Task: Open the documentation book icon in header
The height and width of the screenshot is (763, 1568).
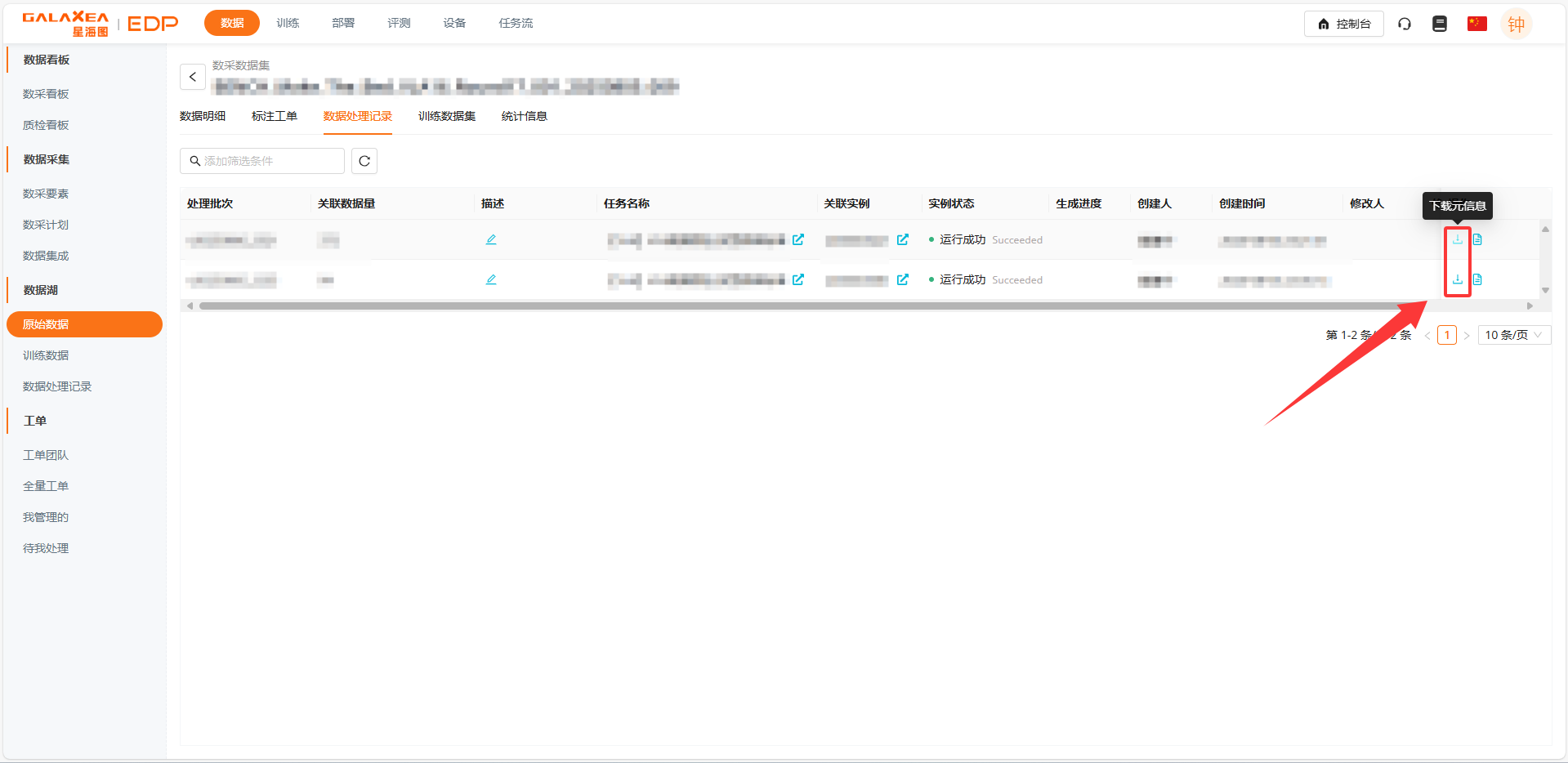Action: point(1440,24)
